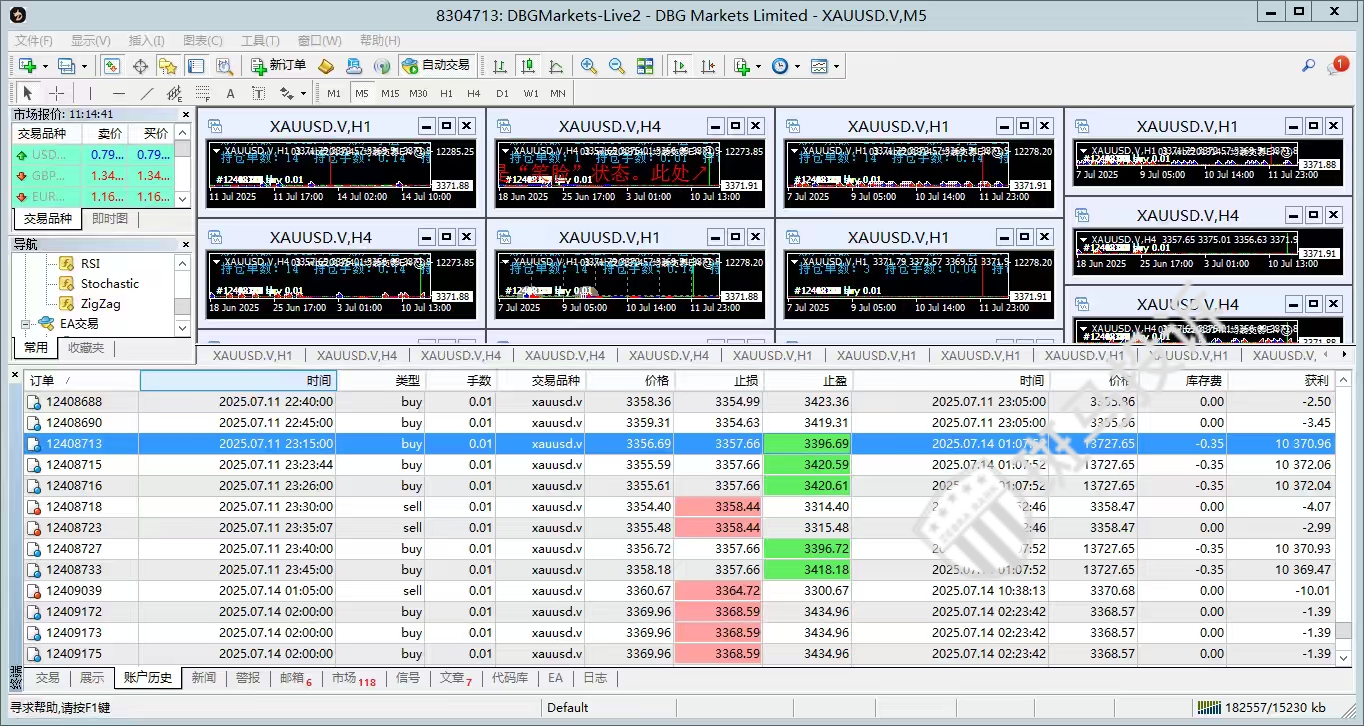
Task: Open the Profiles dropdown arrow
Action: (84, 66)
